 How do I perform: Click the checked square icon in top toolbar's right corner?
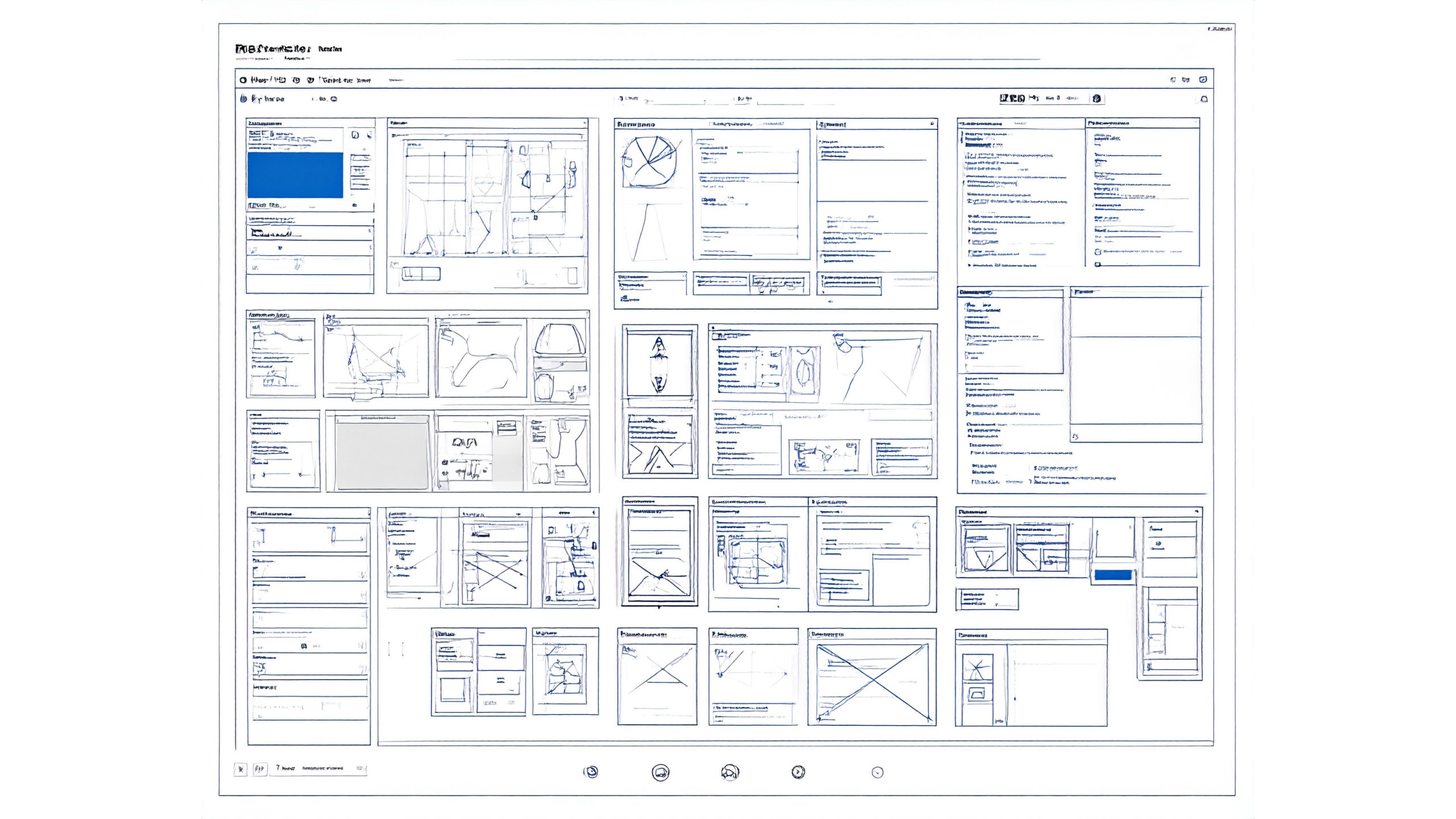pos(1202,80)
